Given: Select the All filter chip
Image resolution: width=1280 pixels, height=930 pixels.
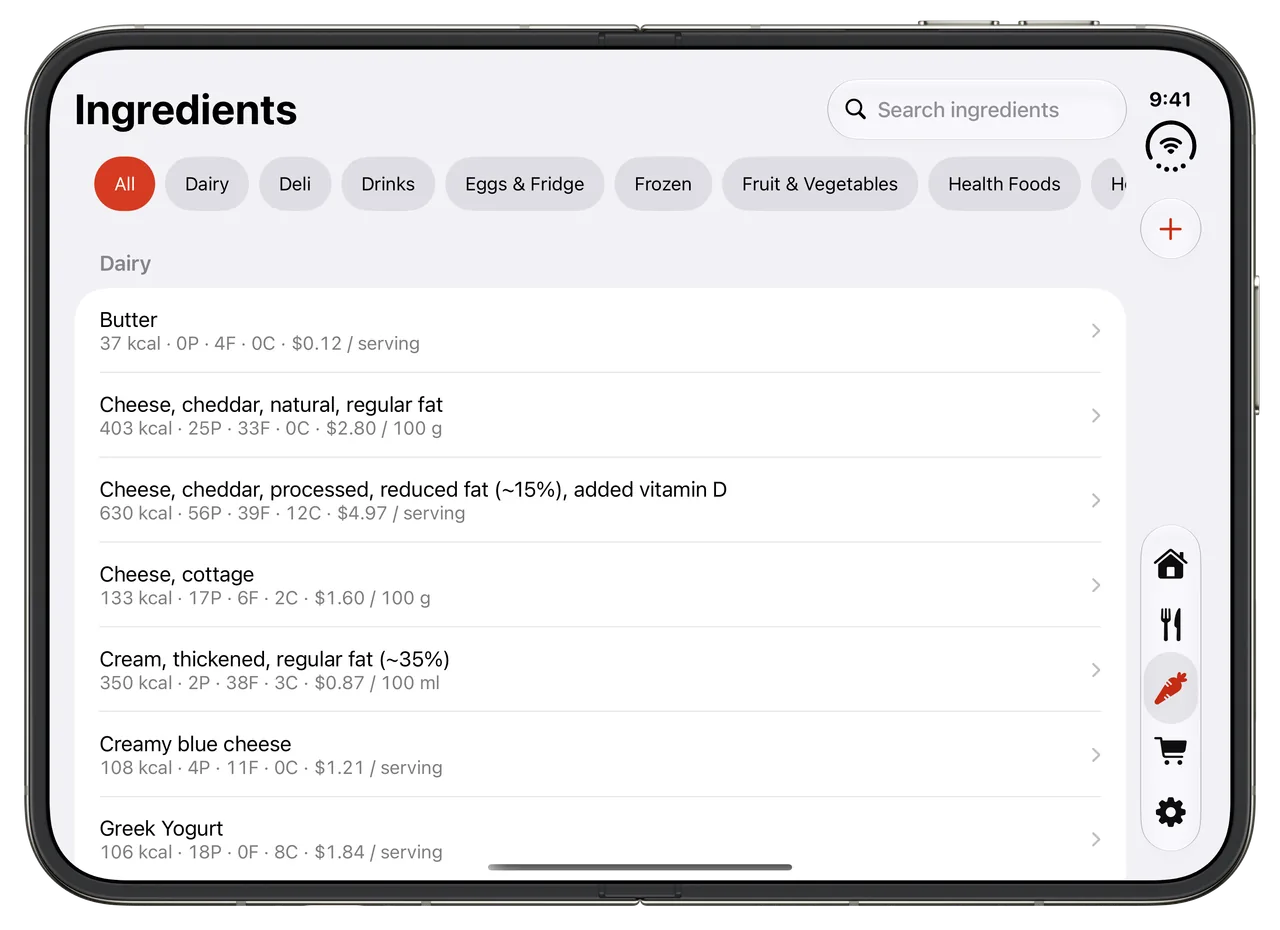Looking at the screenshot, I should (124, 184).
